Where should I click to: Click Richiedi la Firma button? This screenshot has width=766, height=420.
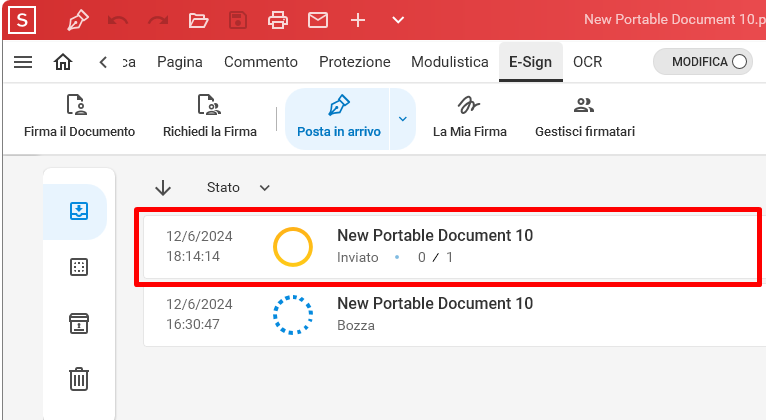pyautogui.click(x=210, y=117)
